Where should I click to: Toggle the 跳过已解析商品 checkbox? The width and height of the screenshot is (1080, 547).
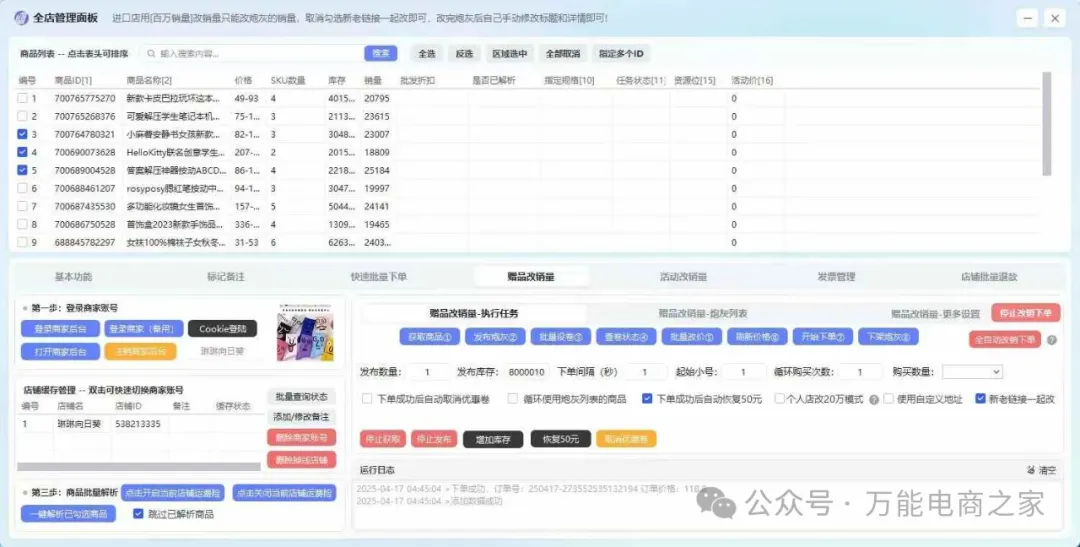pos(139,514)
